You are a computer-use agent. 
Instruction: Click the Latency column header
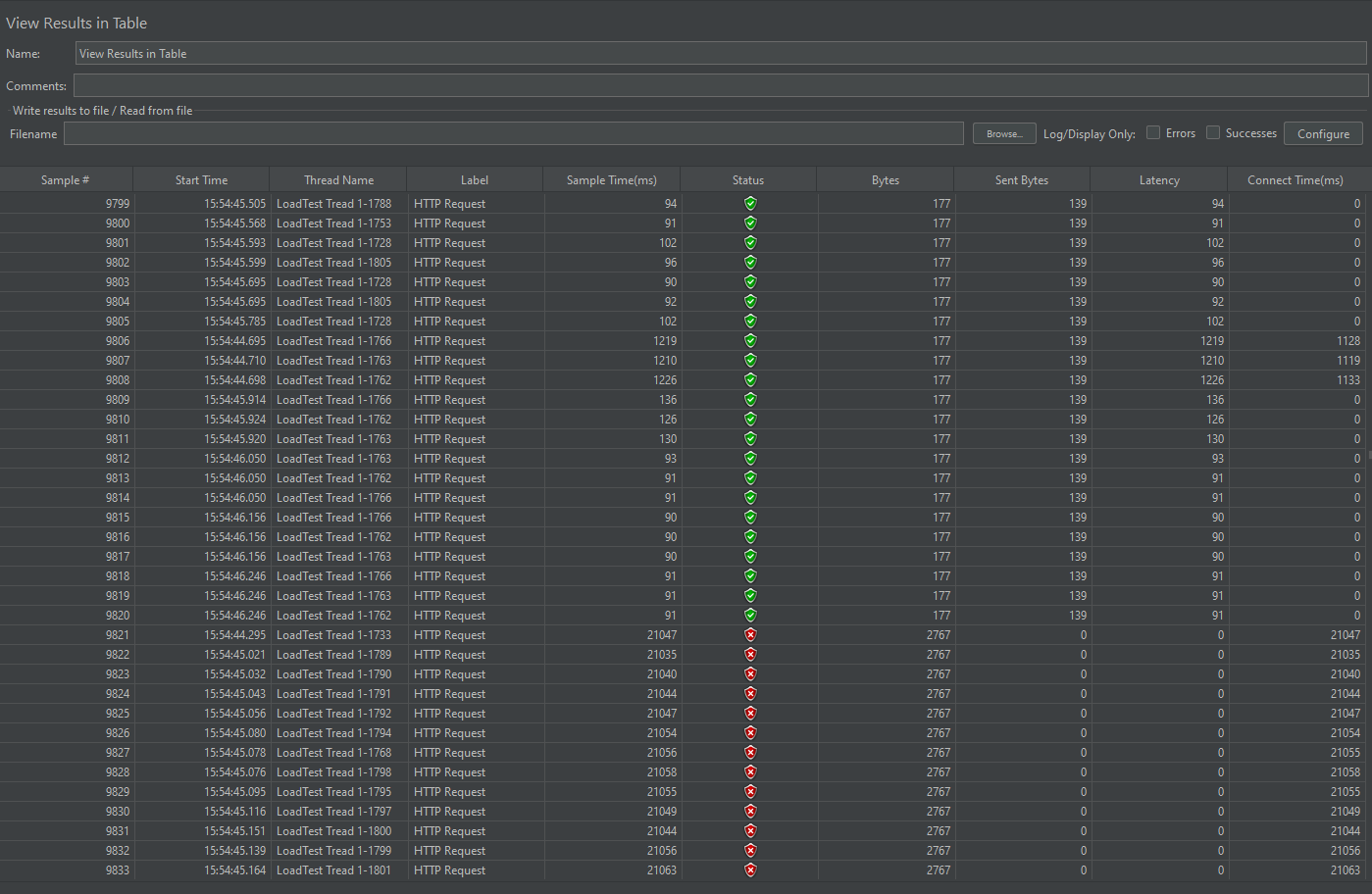[x=1158, y=180]
